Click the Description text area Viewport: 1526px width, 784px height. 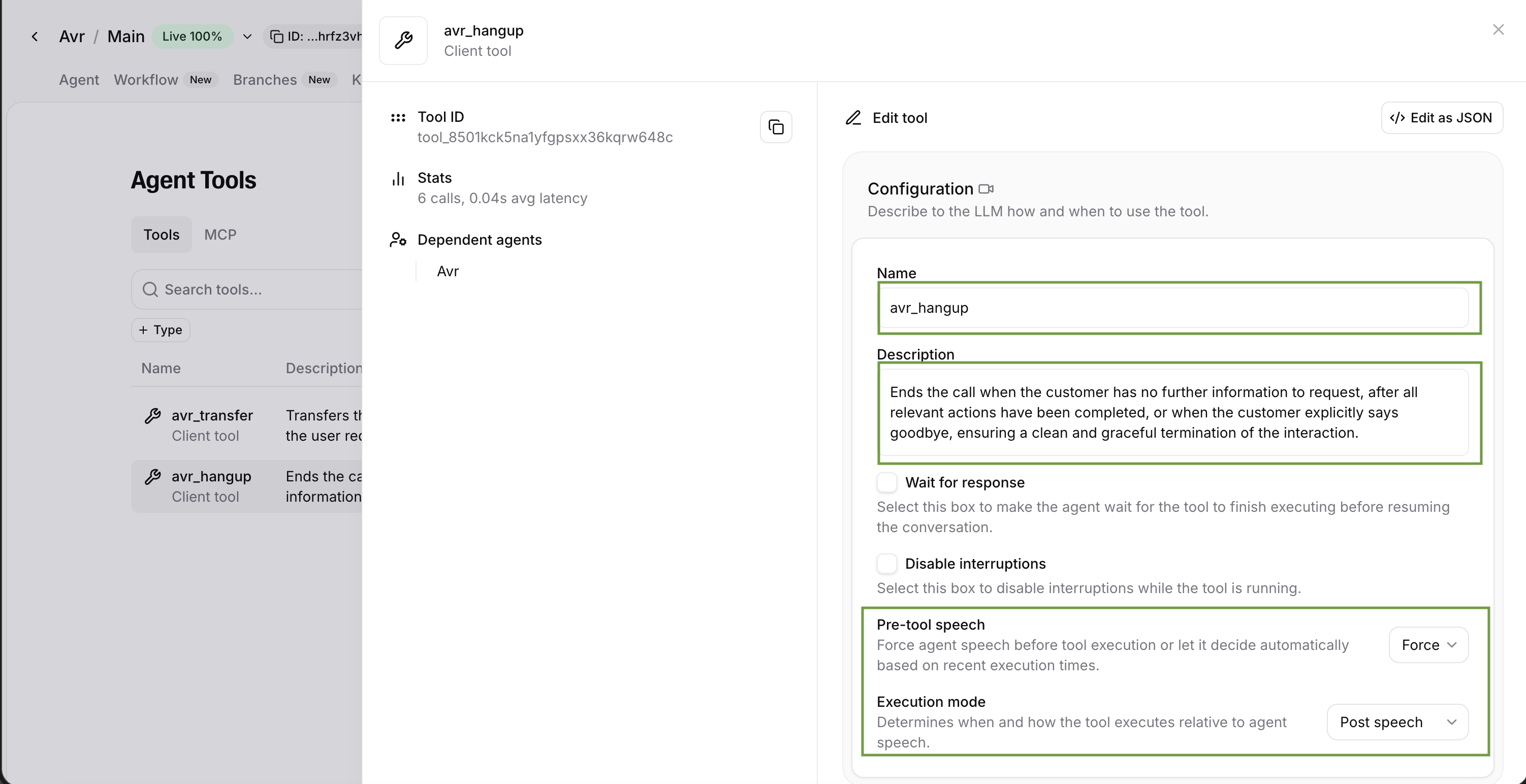click(1173, 412)
